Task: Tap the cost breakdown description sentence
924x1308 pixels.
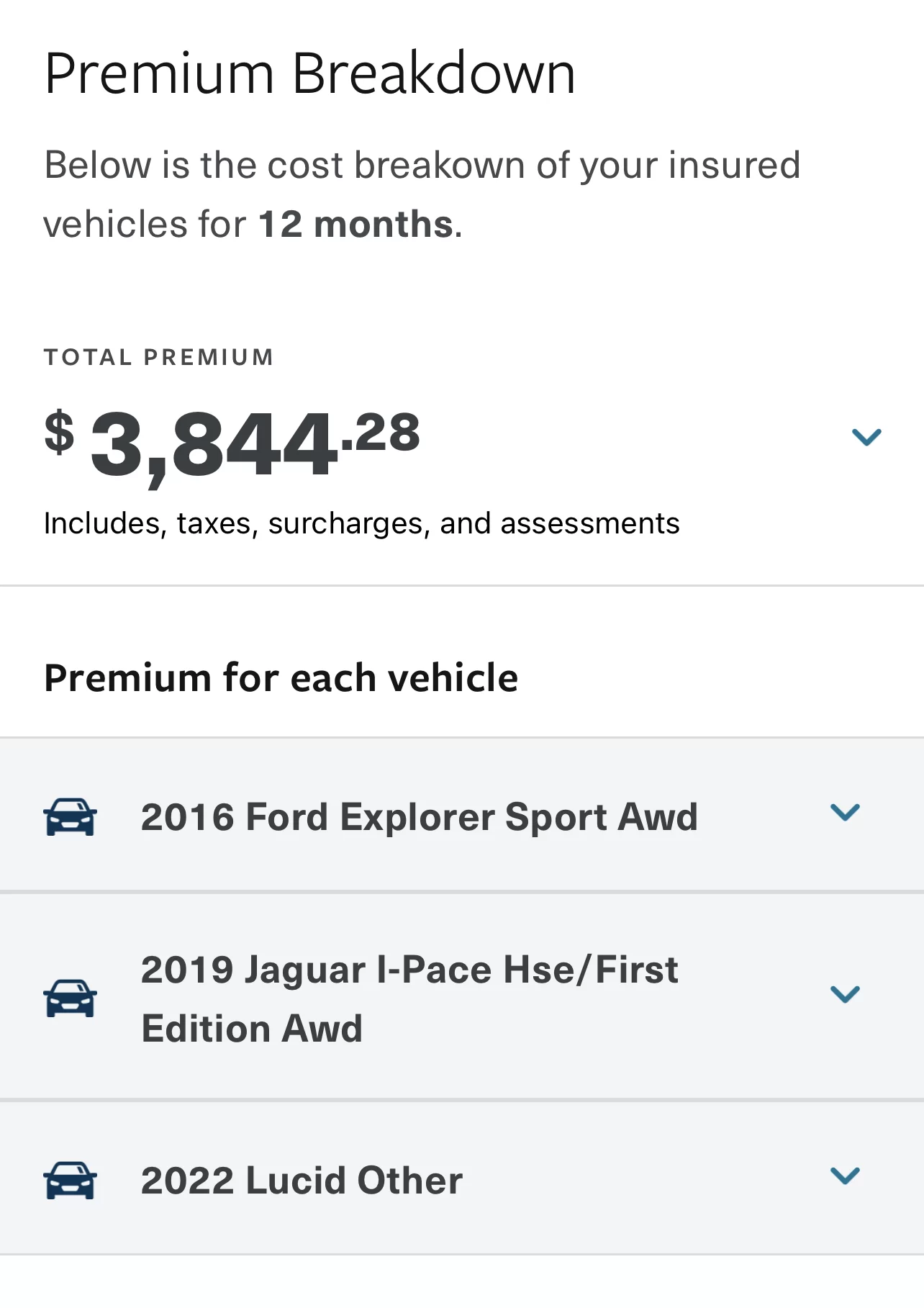Action: point(422,194)
